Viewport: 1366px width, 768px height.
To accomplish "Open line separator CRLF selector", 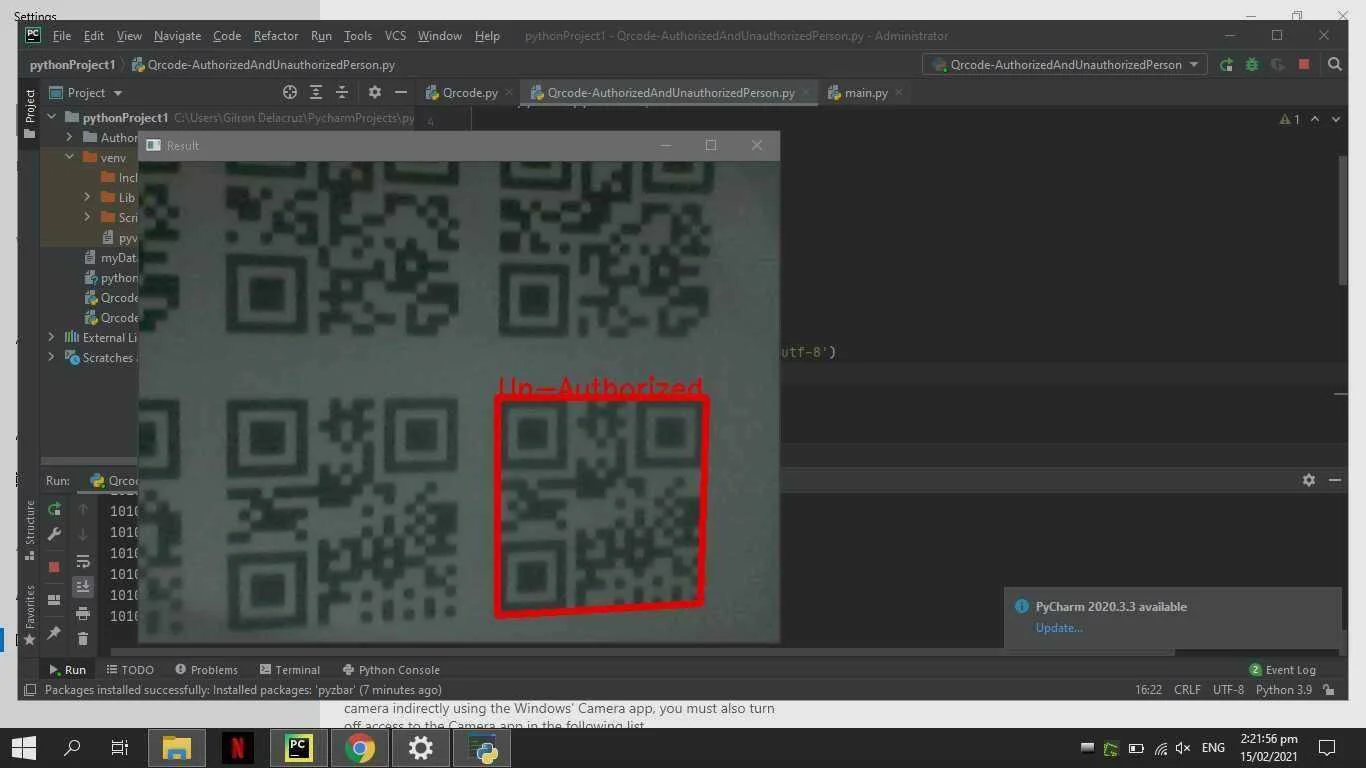I will (1187, 690).
